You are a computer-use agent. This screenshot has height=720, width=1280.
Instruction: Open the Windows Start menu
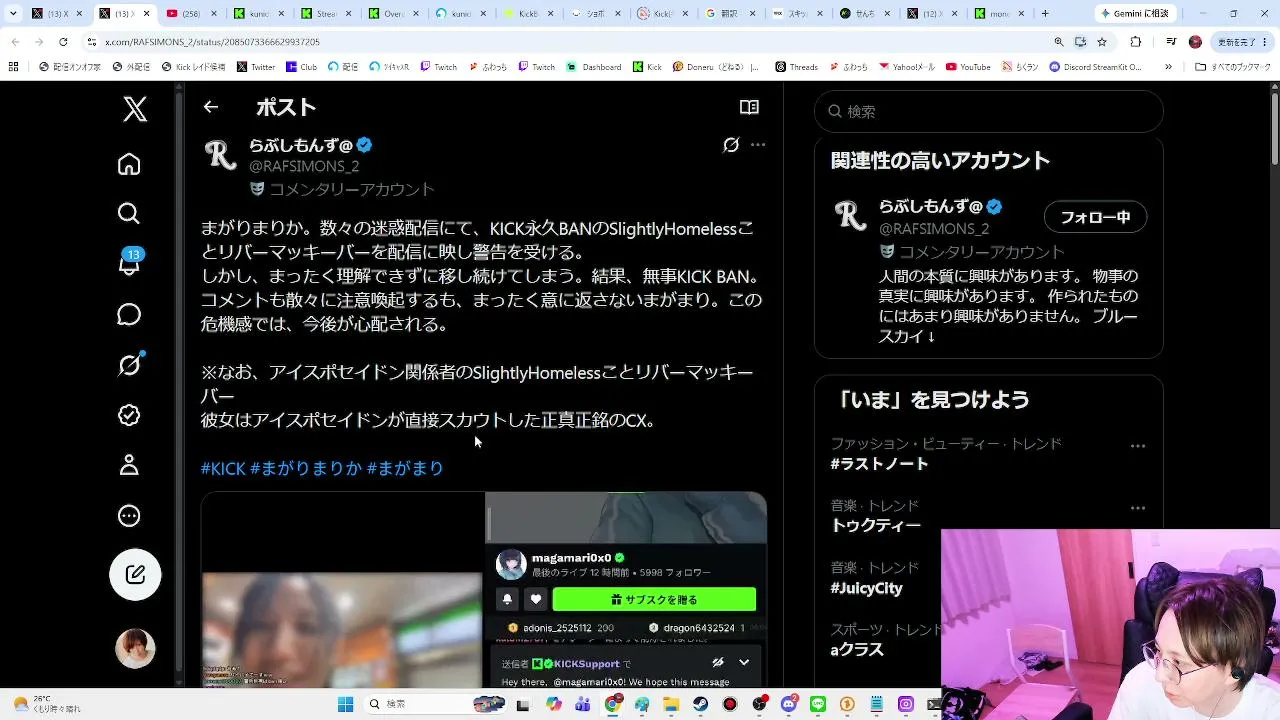tap(345, 704)
